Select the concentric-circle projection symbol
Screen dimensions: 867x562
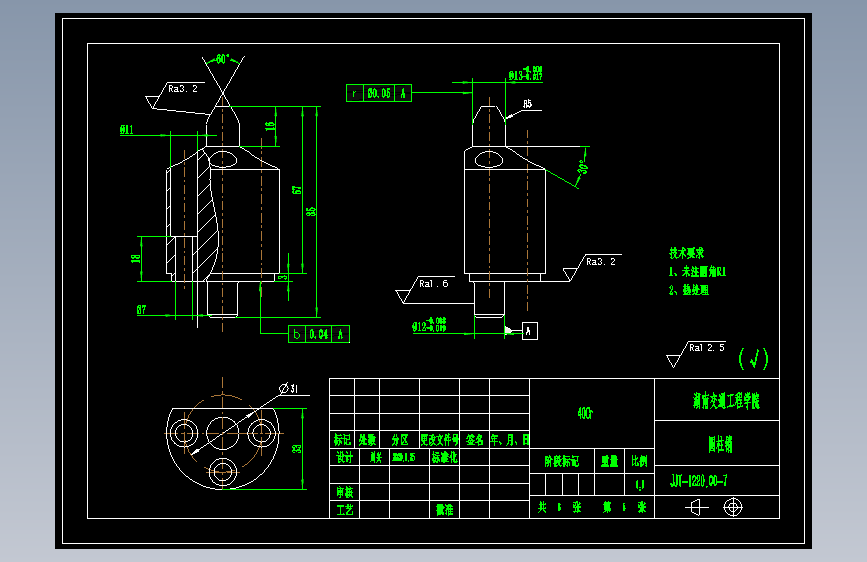[733, 507]
